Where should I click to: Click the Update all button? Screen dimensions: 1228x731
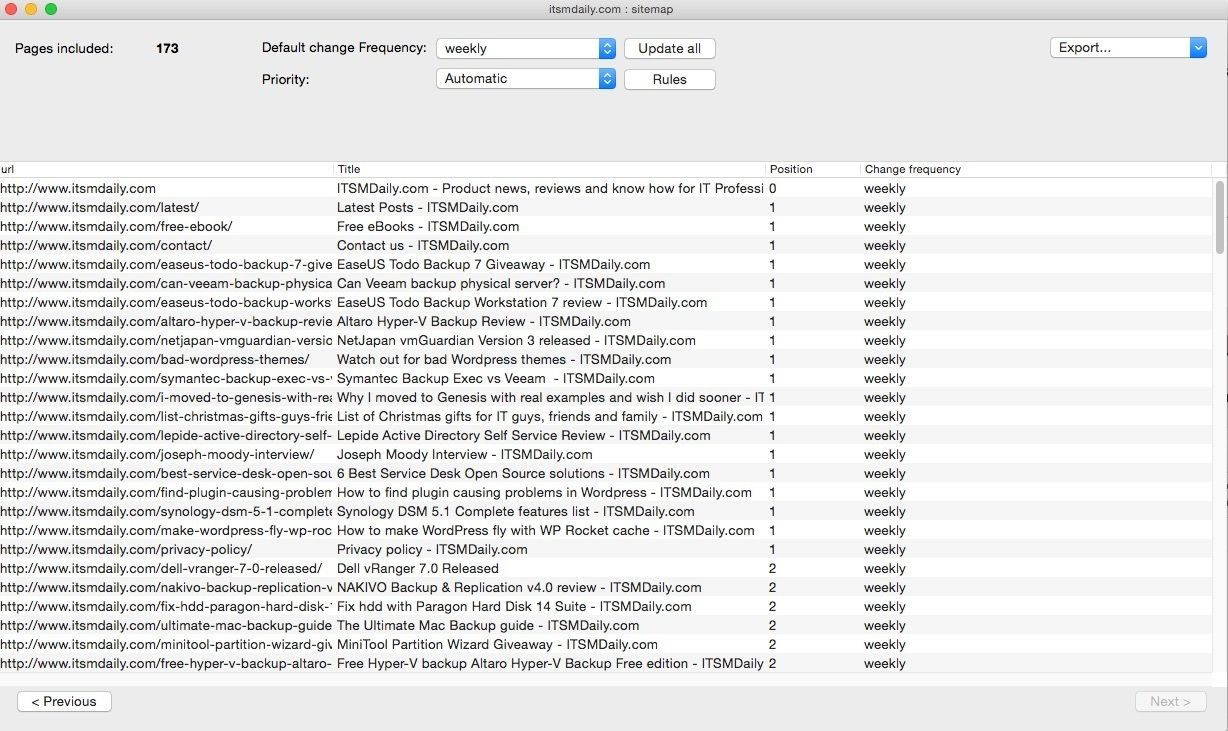pyautogui.click(x=669, y=48)
